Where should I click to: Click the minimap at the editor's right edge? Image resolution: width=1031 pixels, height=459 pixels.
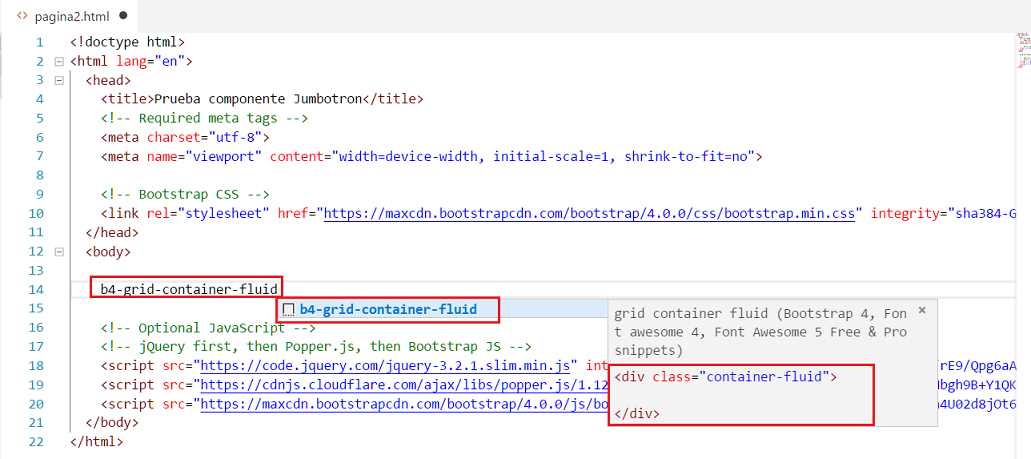(1022, 53)
